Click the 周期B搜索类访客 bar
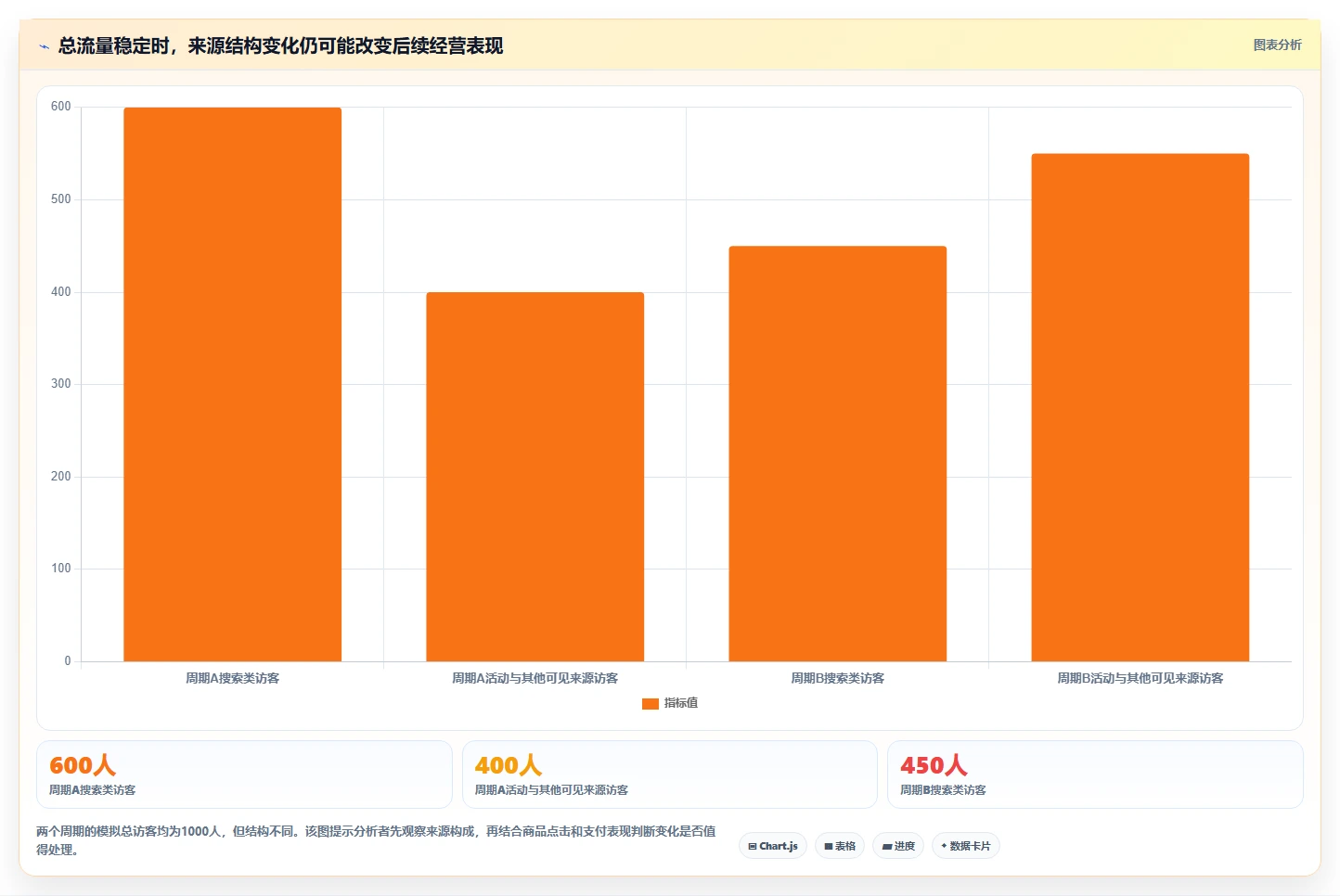This screenshot has width=1340, height=896. [838, 454]
